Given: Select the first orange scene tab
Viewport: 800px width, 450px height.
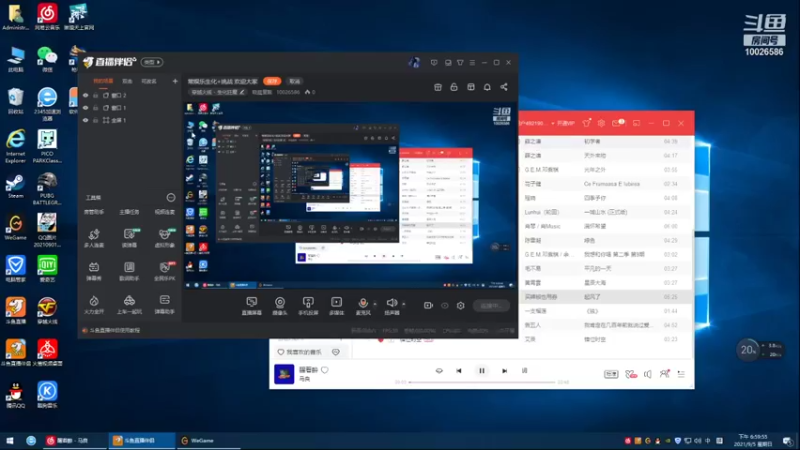Looking at the screenshot, I should point(103,81).
